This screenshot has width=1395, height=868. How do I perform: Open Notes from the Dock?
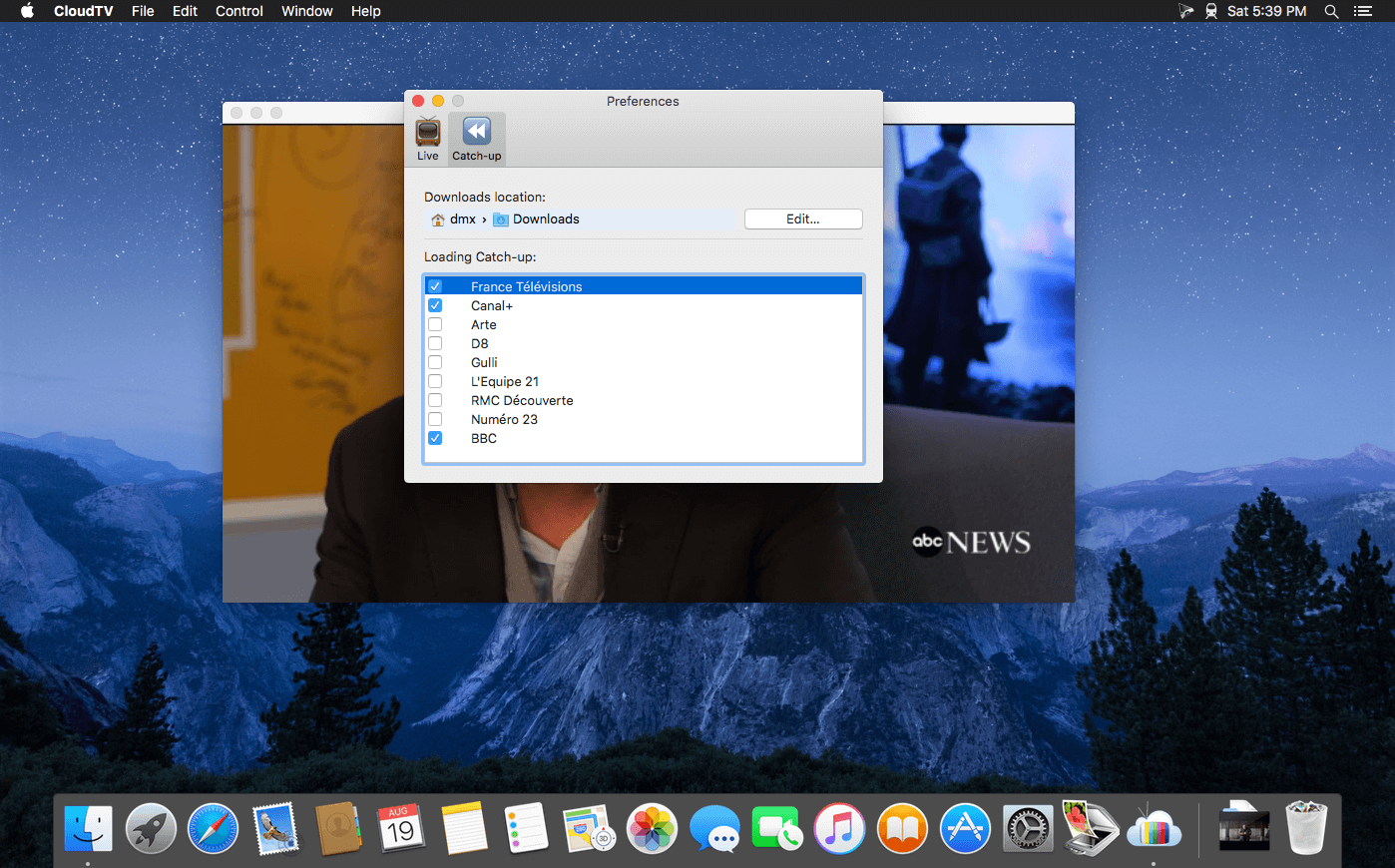pyautogui.click(x=464, y=829)
